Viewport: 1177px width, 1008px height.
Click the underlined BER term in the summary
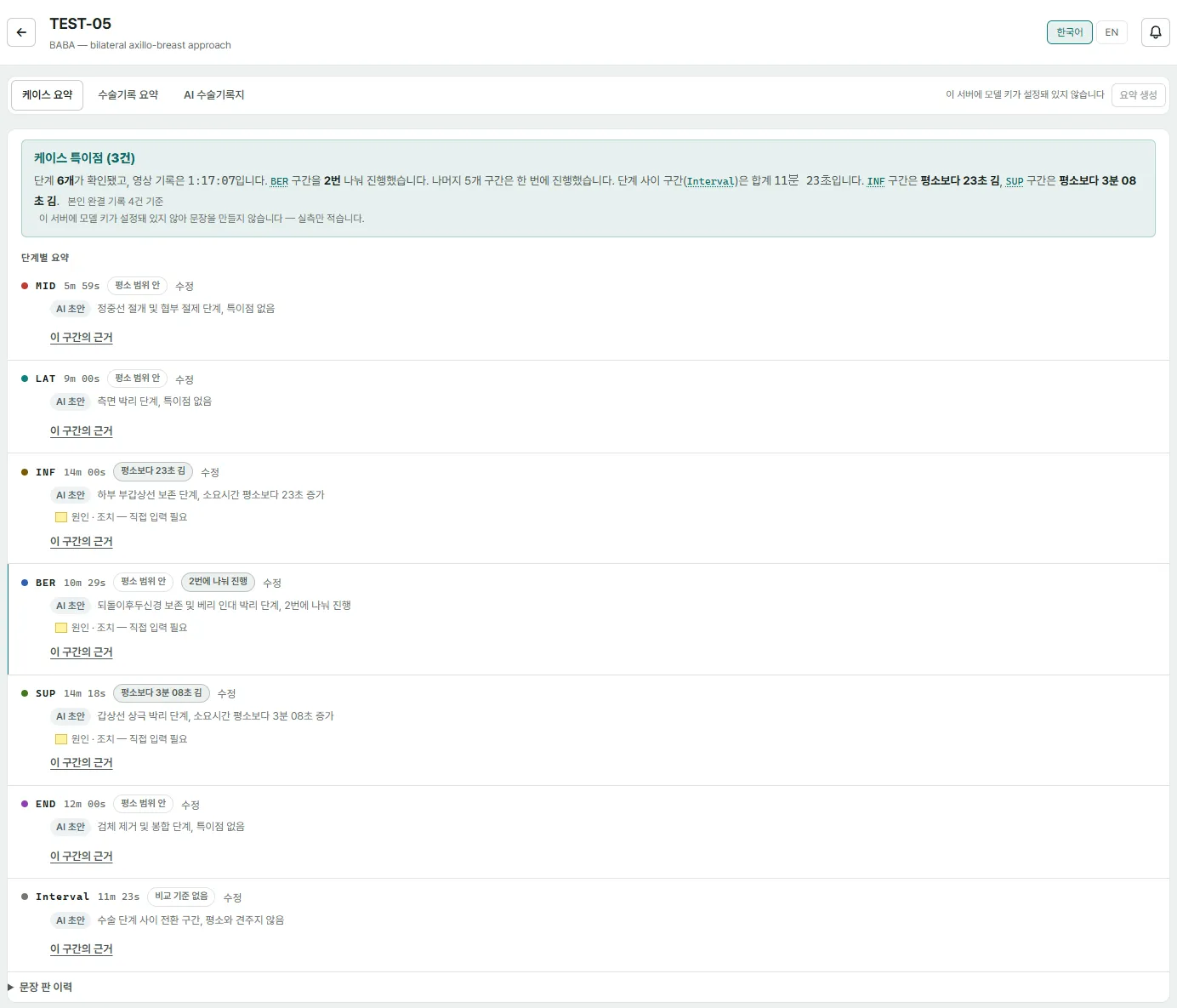click(280, 181)
